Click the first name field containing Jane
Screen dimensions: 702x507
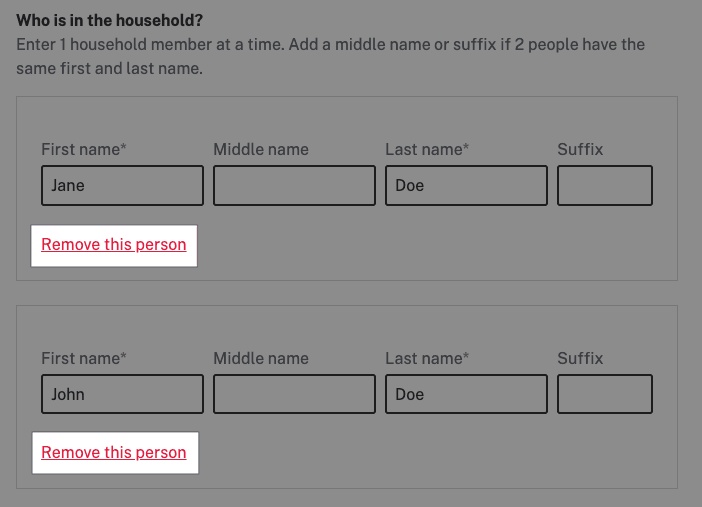(x=122, y=186)
